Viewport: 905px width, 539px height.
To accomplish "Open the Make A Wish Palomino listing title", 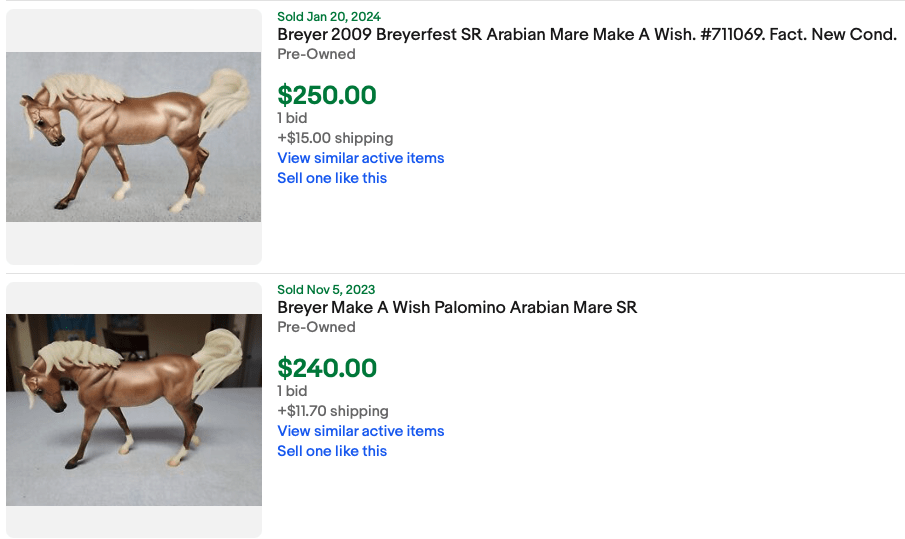I will click(x=456, y=307).
